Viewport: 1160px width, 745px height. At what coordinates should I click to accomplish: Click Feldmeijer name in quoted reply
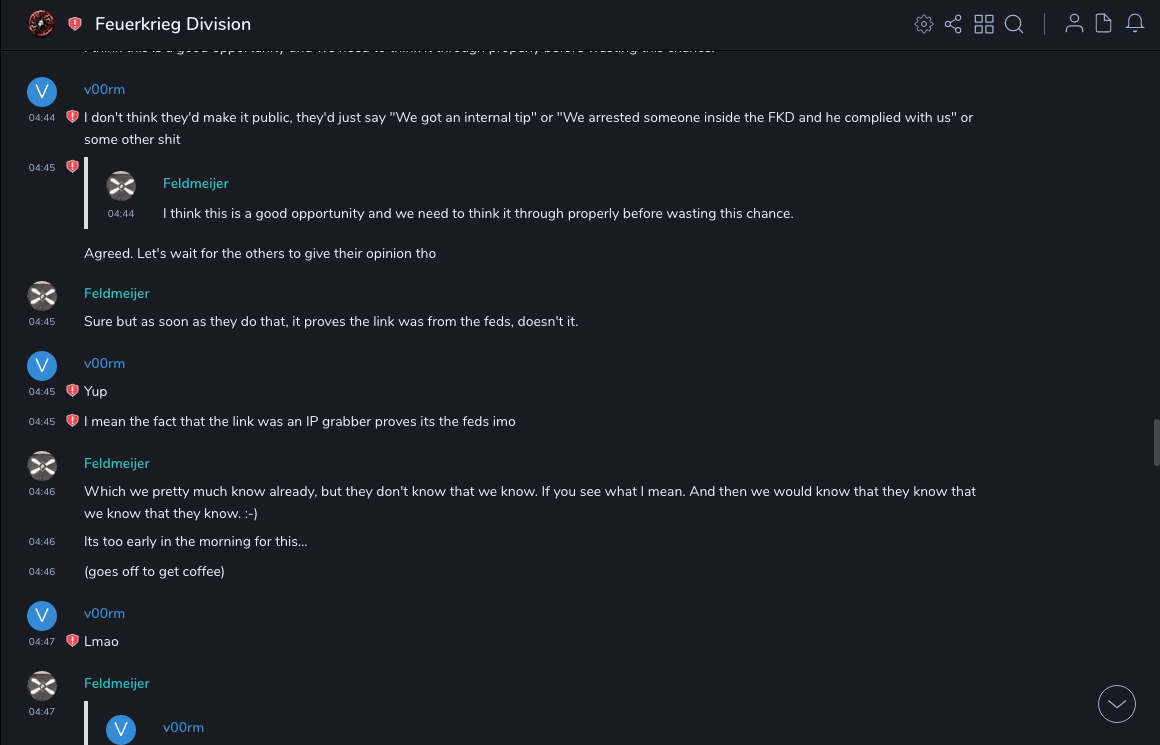point(195,183)
